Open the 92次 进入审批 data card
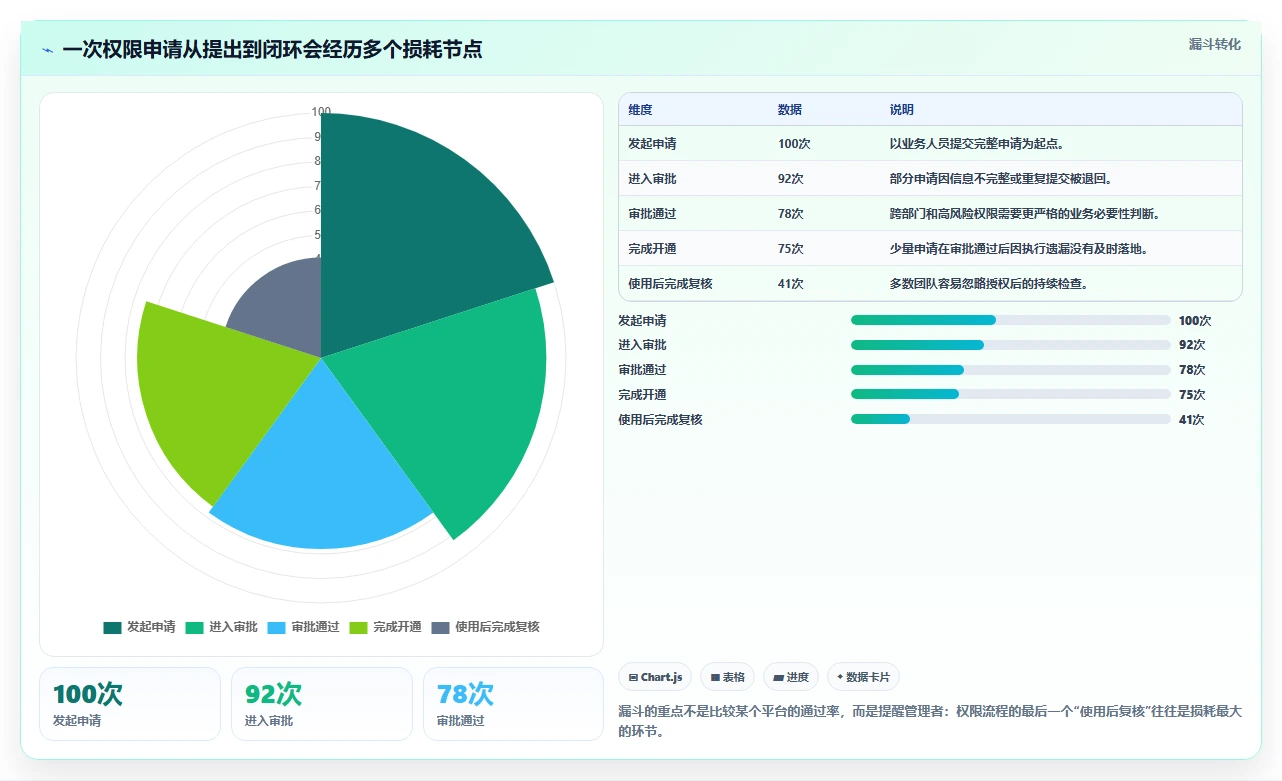Screen dimensions: 1282x781 (x=322, y=704)
